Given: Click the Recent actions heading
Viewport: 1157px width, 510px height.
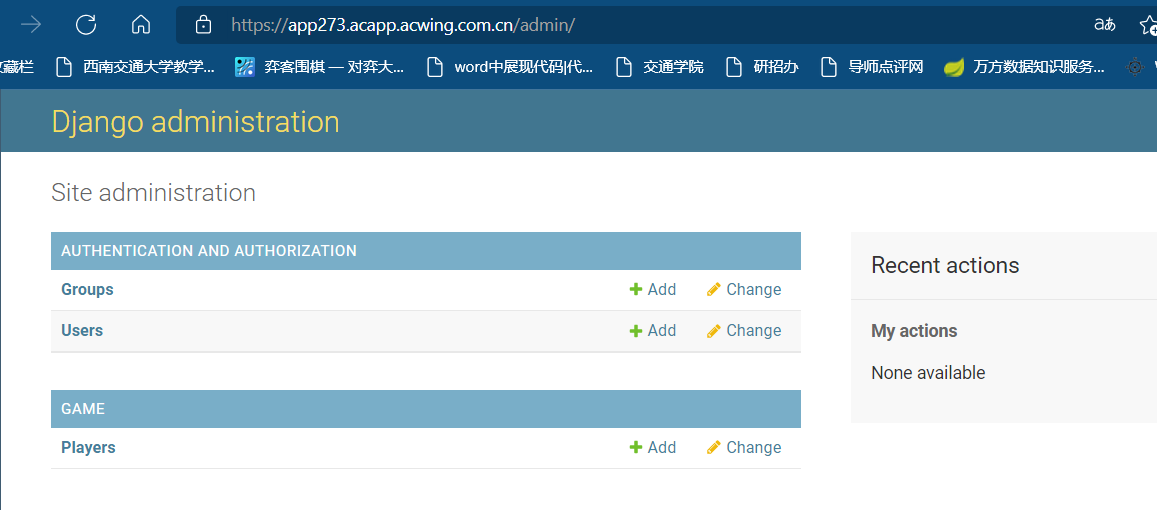Looking at the screenshot, I should click(944, 265).
